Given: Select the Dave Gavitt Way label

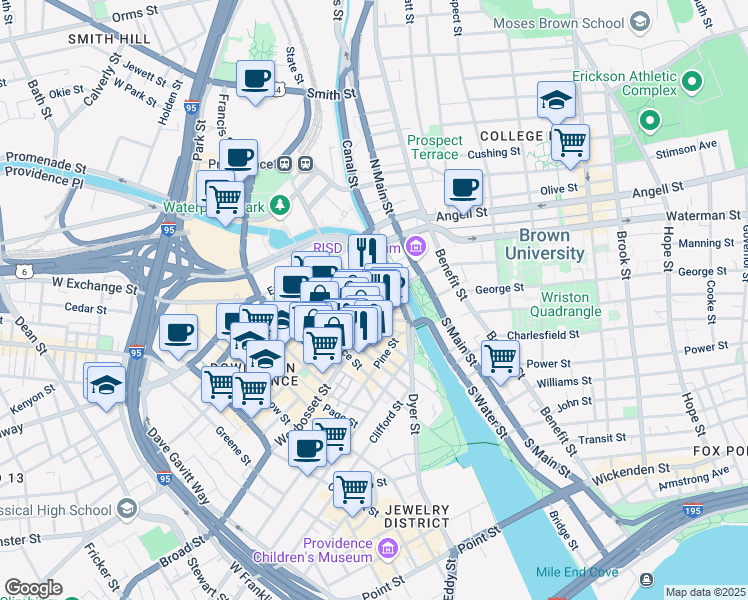Looking at the screenshot, I should click(x=177, y=466).
